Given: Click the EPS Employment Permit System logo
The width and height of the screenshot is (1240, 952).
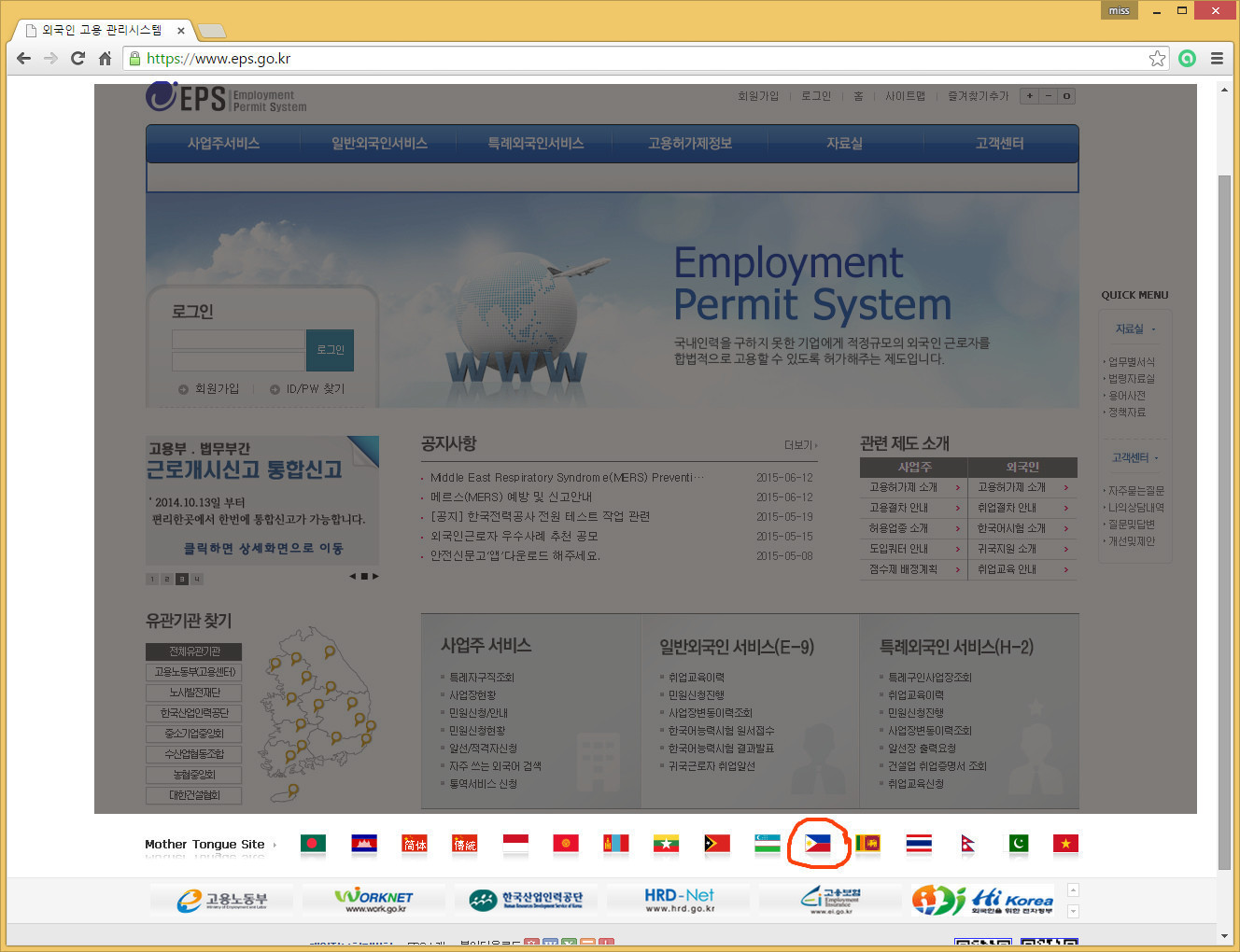Looking at the screenshot, I should pyautogui.click(x=226, y=97).
